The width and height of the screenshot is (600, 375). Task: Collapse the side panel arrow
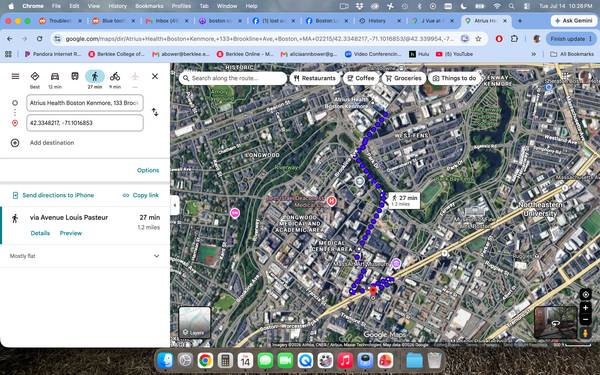tap(175, 205)
